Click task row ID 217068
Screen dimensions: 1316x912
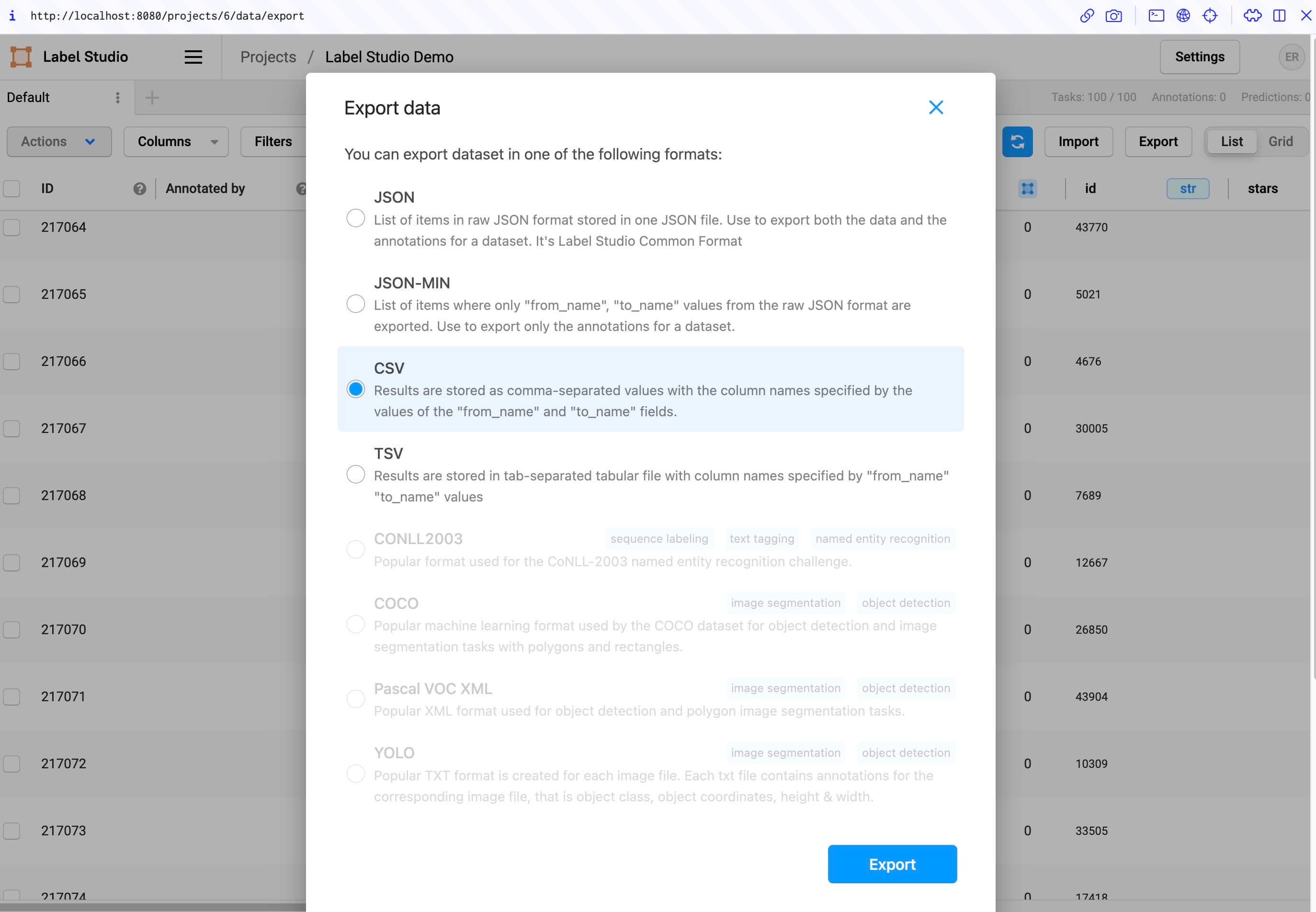[63, 495]
